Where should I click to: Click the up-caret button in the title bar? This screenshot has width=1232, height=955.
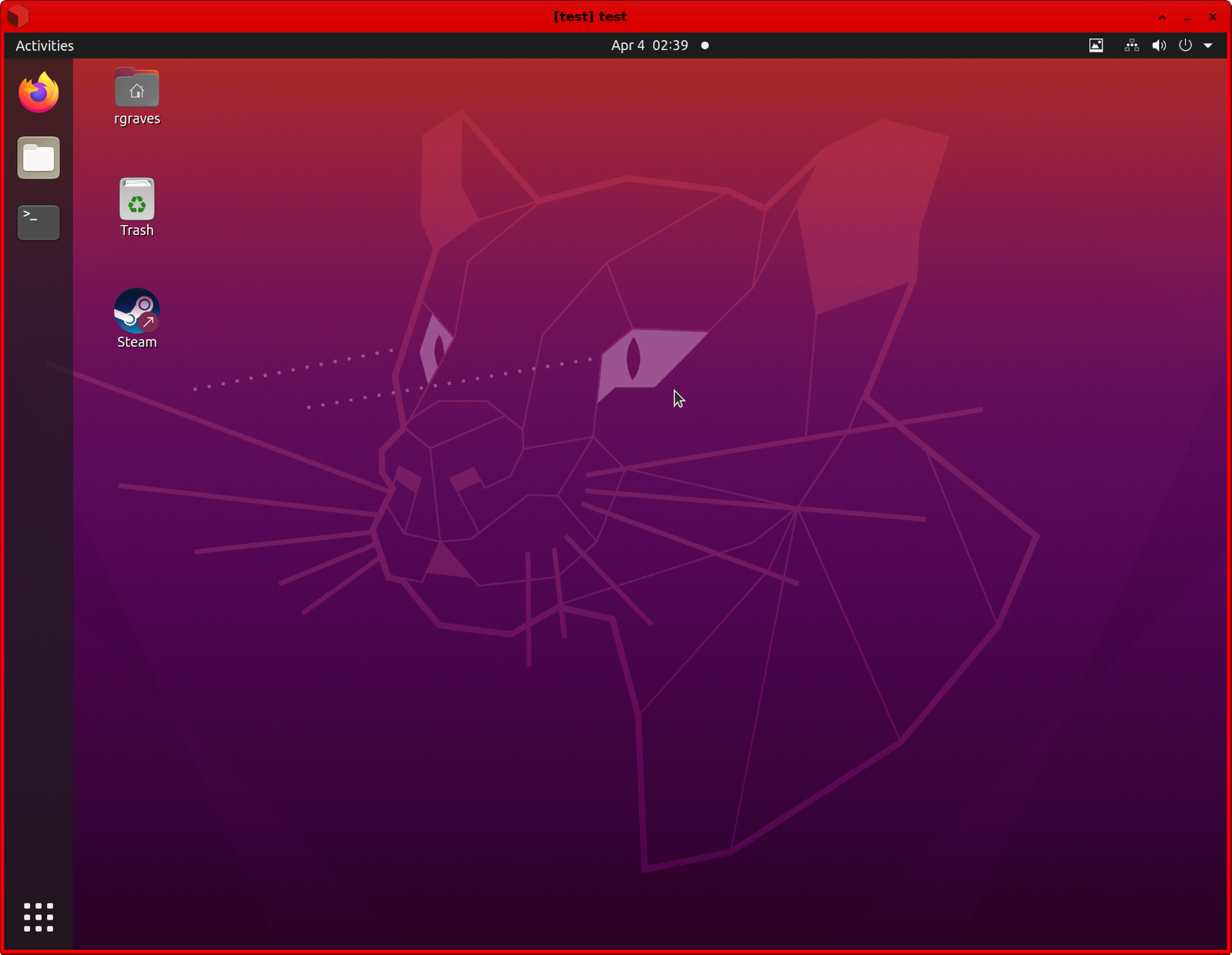coord(1163,17)
